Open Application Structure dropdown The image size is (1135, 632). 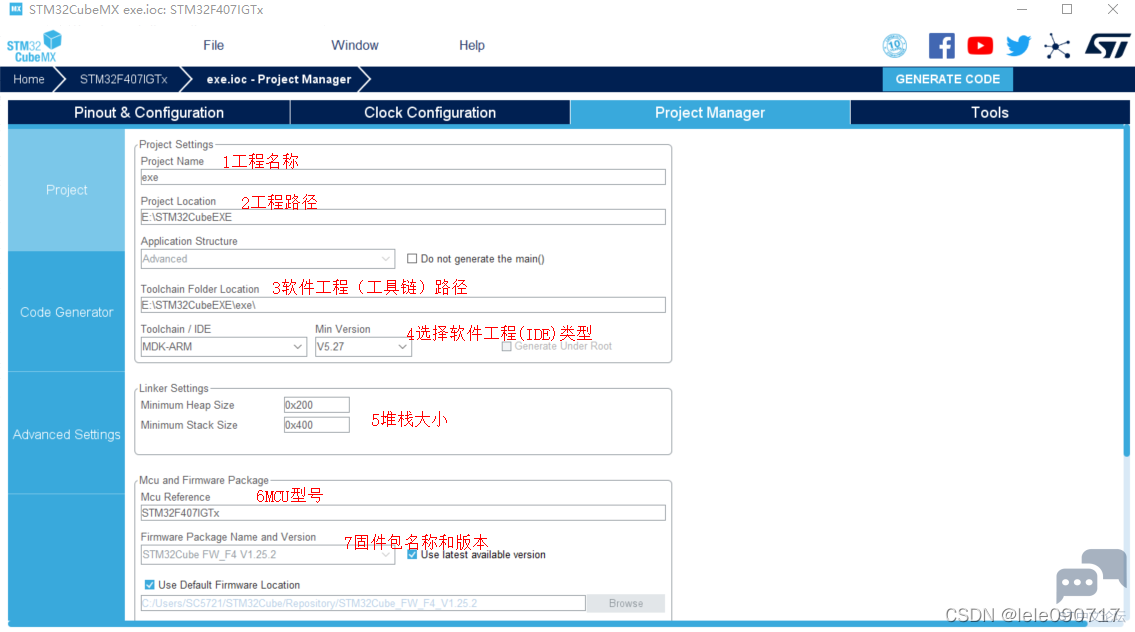(x=267, y=259)
